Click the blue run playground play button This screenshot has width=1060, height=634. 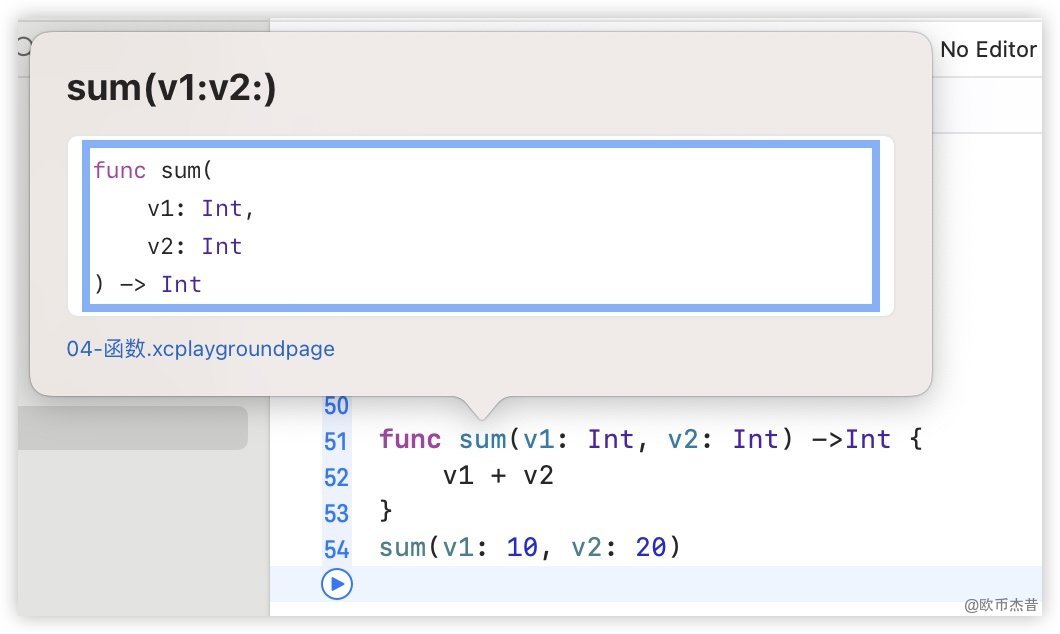point(337,584)
